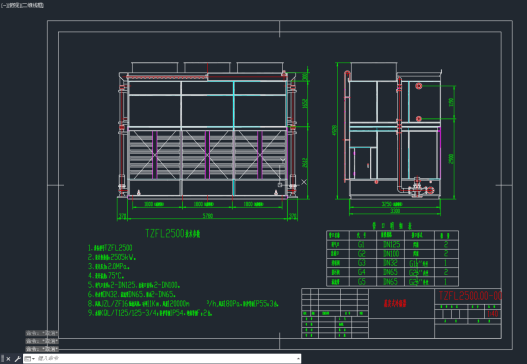Select table cell G4
This screenshot has height=364, width=527.
[x=361, y=272]
